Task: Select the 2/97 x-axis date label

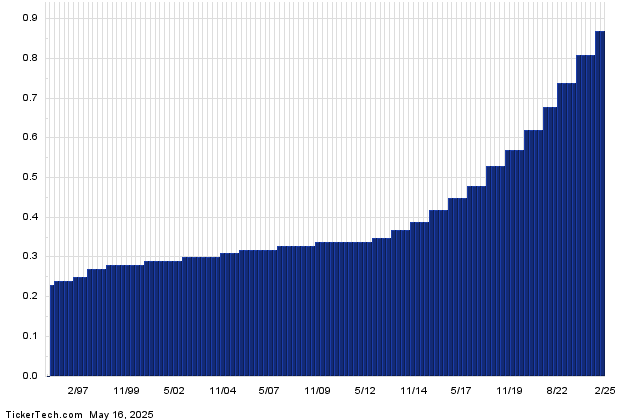Action: click(x=78, y=391)
